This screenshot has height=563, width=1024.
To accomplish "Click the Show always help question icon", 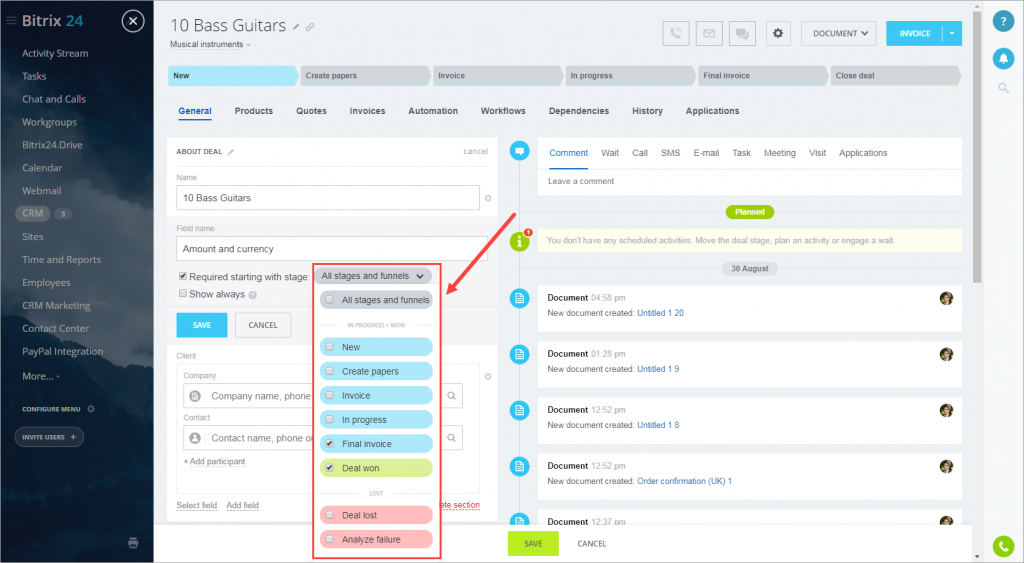I will coord(253,295).
